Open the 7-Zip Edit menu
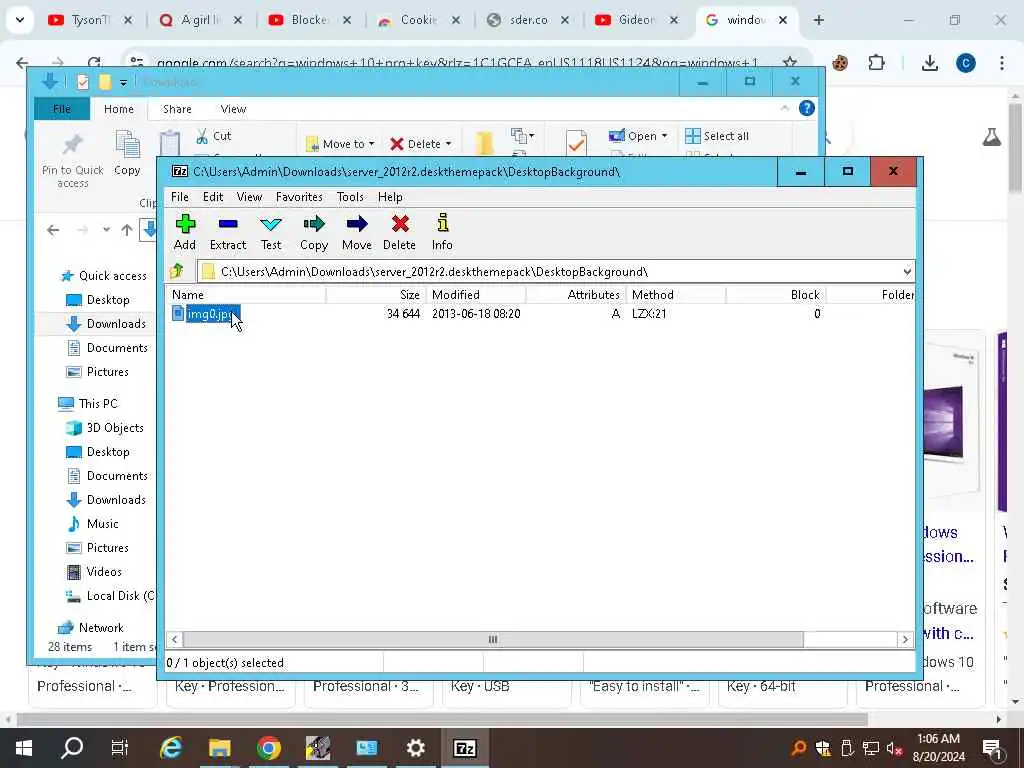Image resolution: width=1024 pixels, height=768 pixels. [x=213, y=197]
